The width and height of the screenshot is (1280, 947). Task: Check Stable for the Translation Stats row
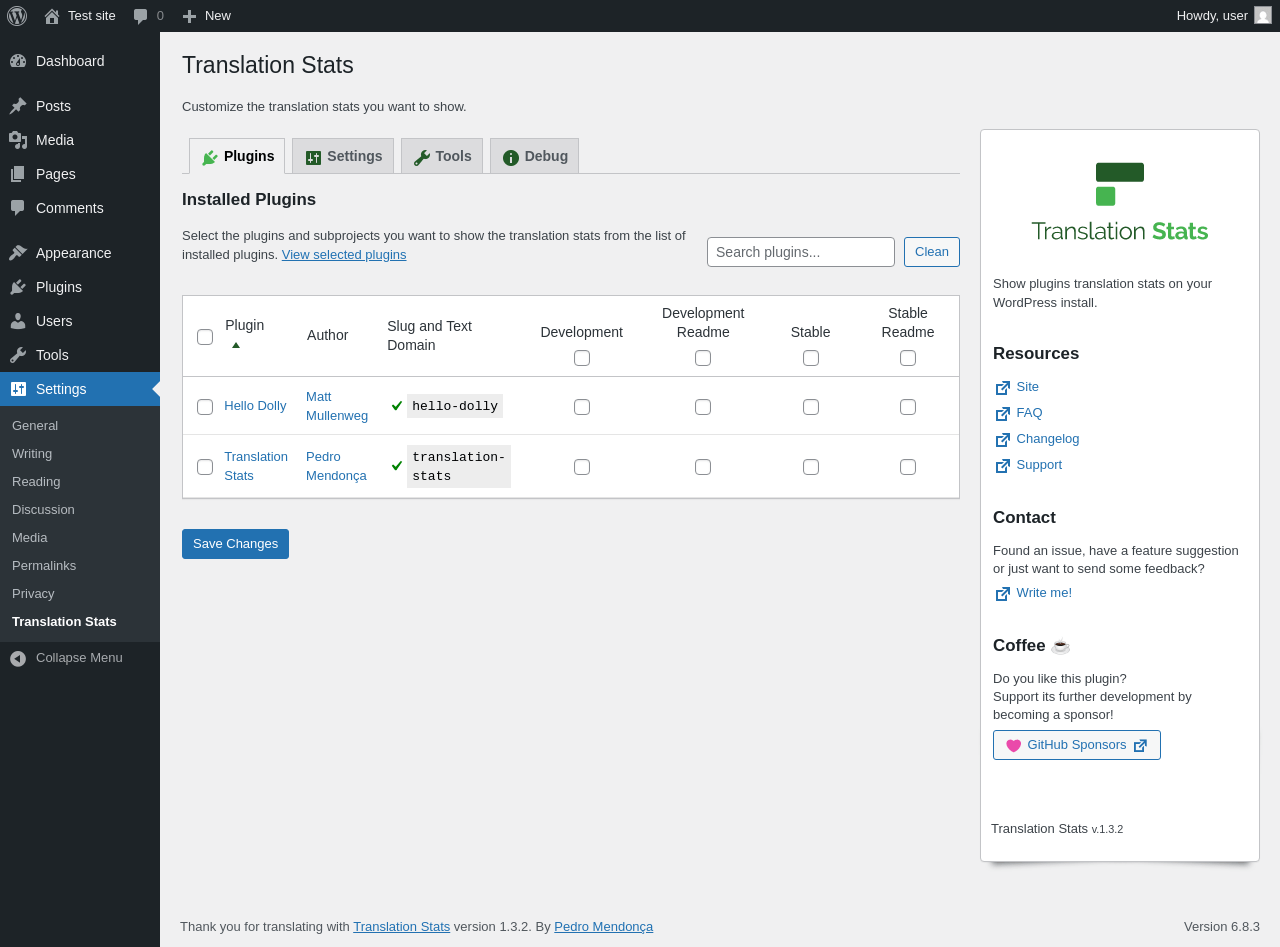(x=811, y=467)
